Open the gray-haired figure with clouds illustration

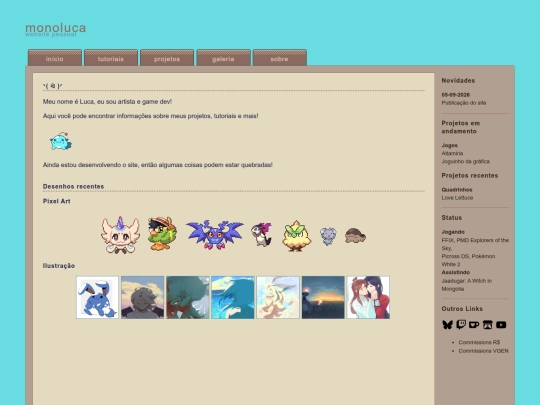tap(143, 297)
